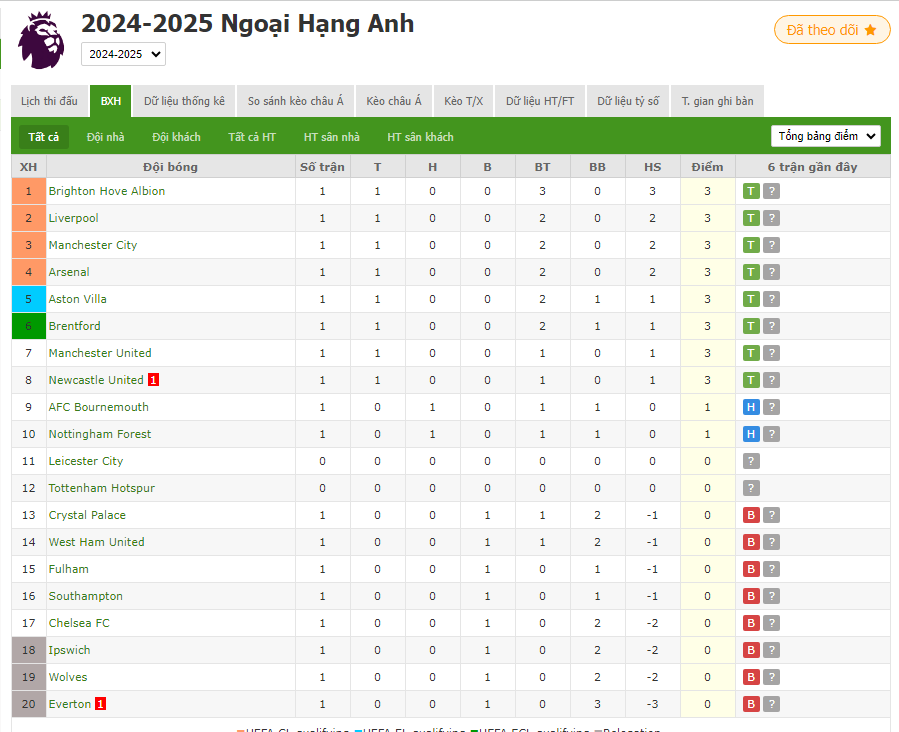The height and width of the screenshot is (732, 899).
Task: Open the Dữ liệu thống kê tab
Action: click(x=184, y=101)
